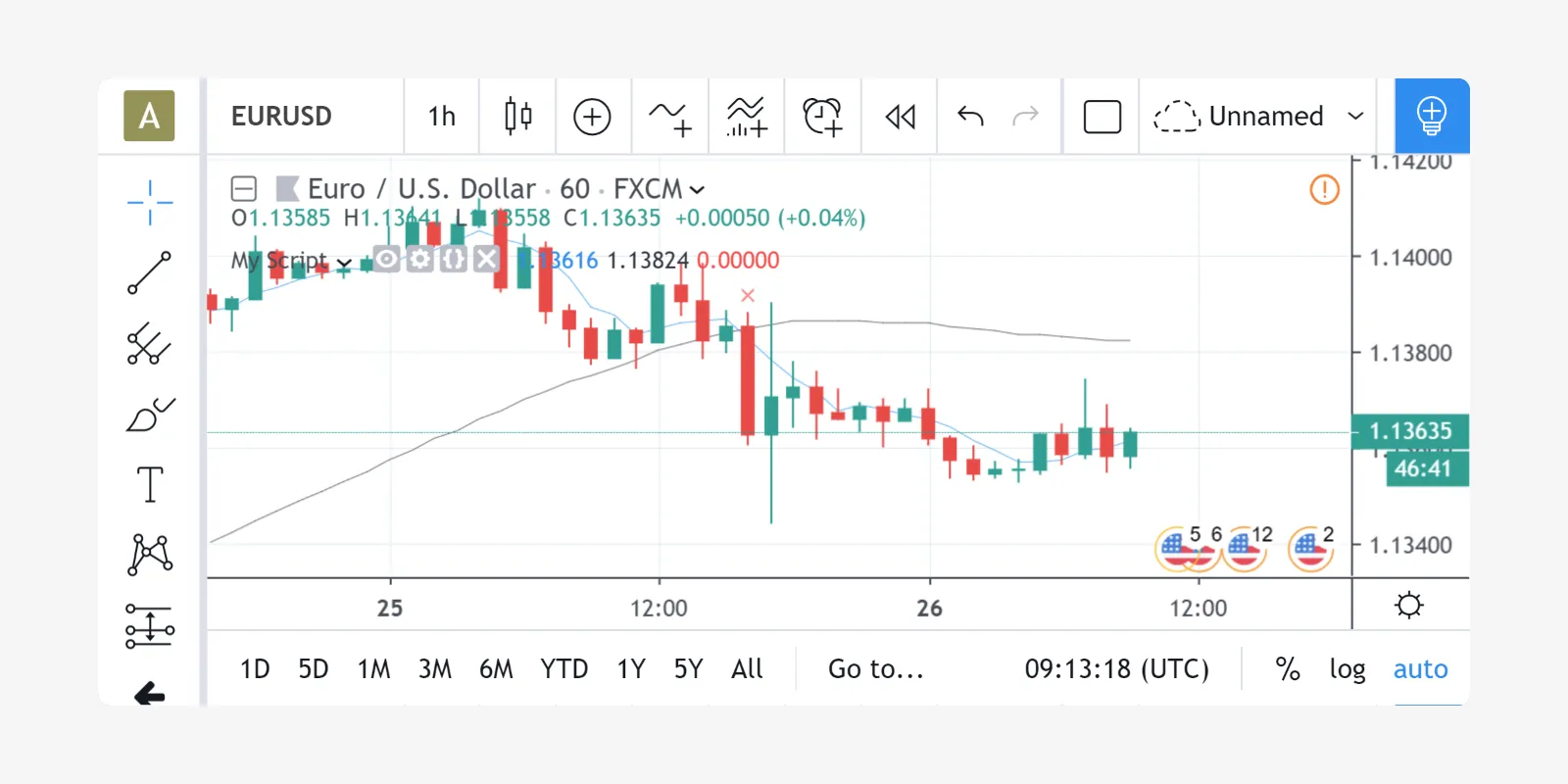Expand the FXCM symbol legend chevron
Screen dimensions: 1568x784
pos(697,189)
